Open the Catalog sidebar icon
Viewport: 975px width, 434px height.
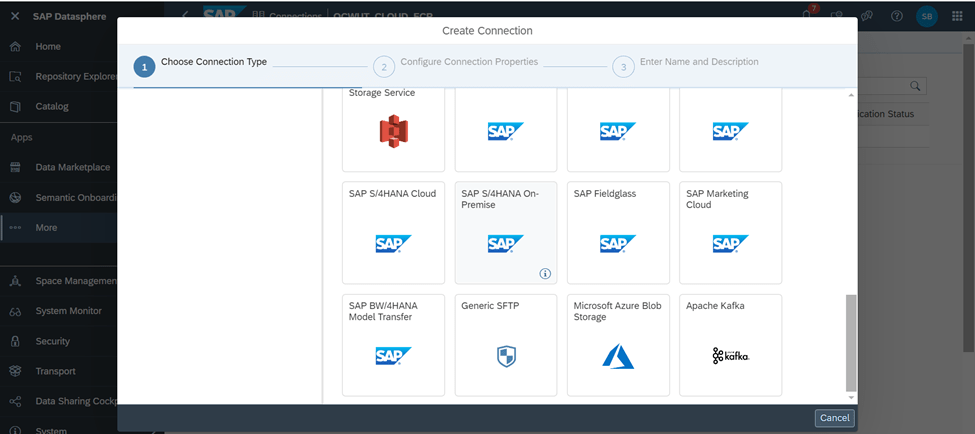pos(16,106)
